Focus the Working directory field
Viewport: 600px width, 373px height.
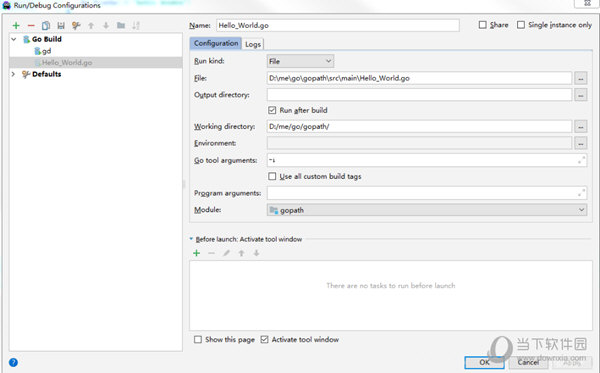[419, 126]
